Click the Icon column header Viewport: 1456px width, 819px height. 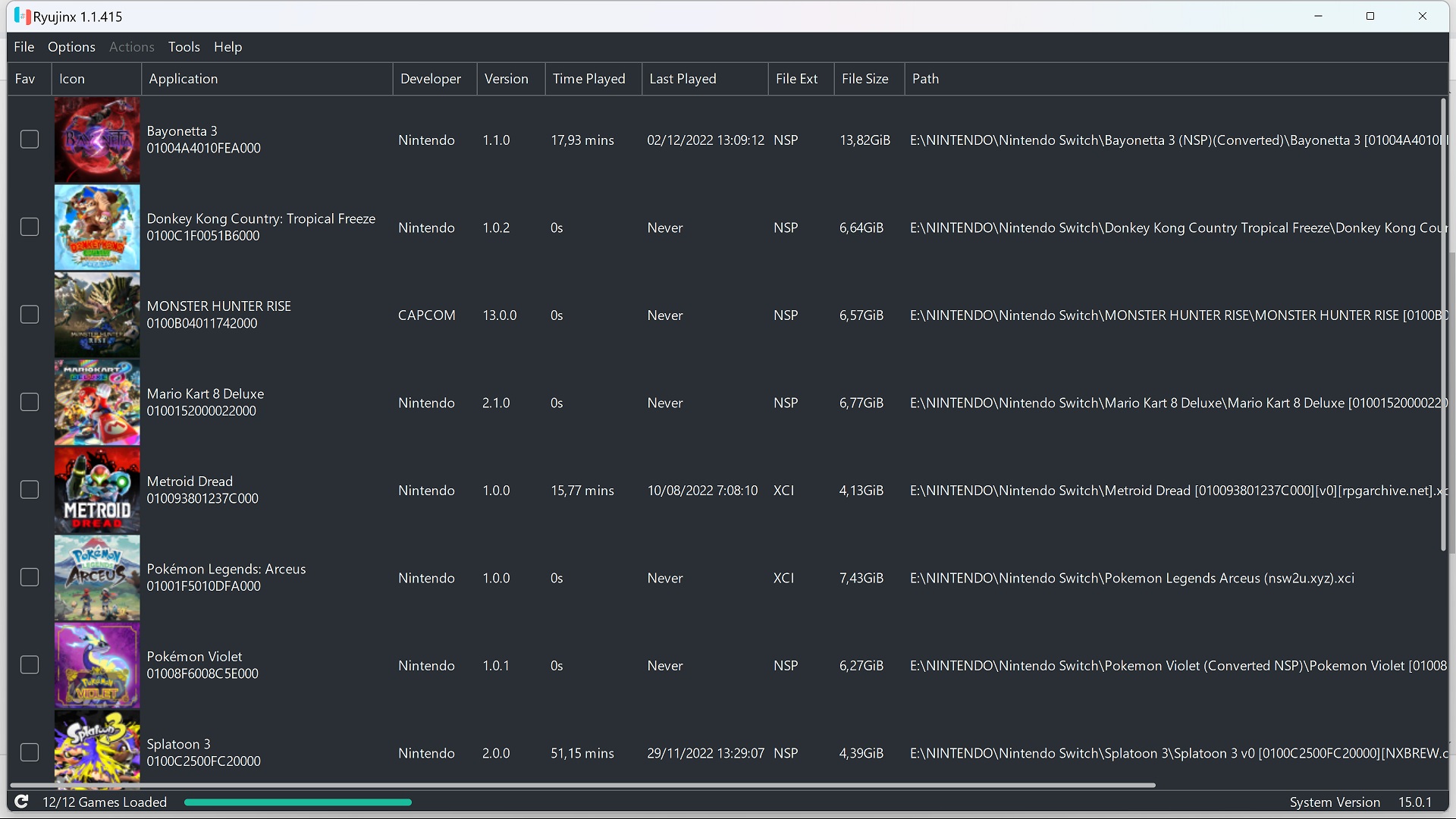pos(96,79)
